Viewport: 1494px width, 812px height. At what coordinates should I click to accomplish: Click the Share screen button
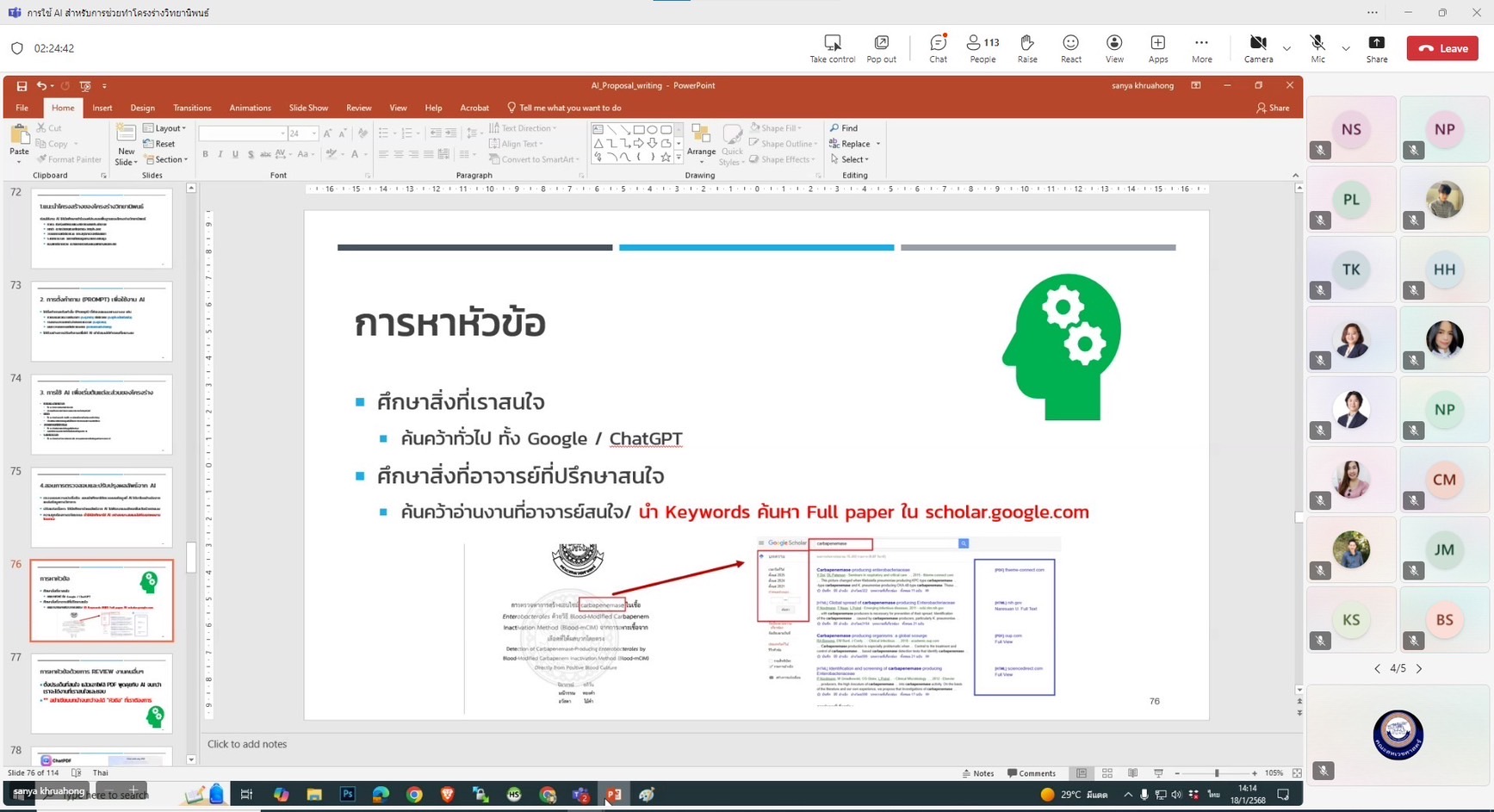1377,48
